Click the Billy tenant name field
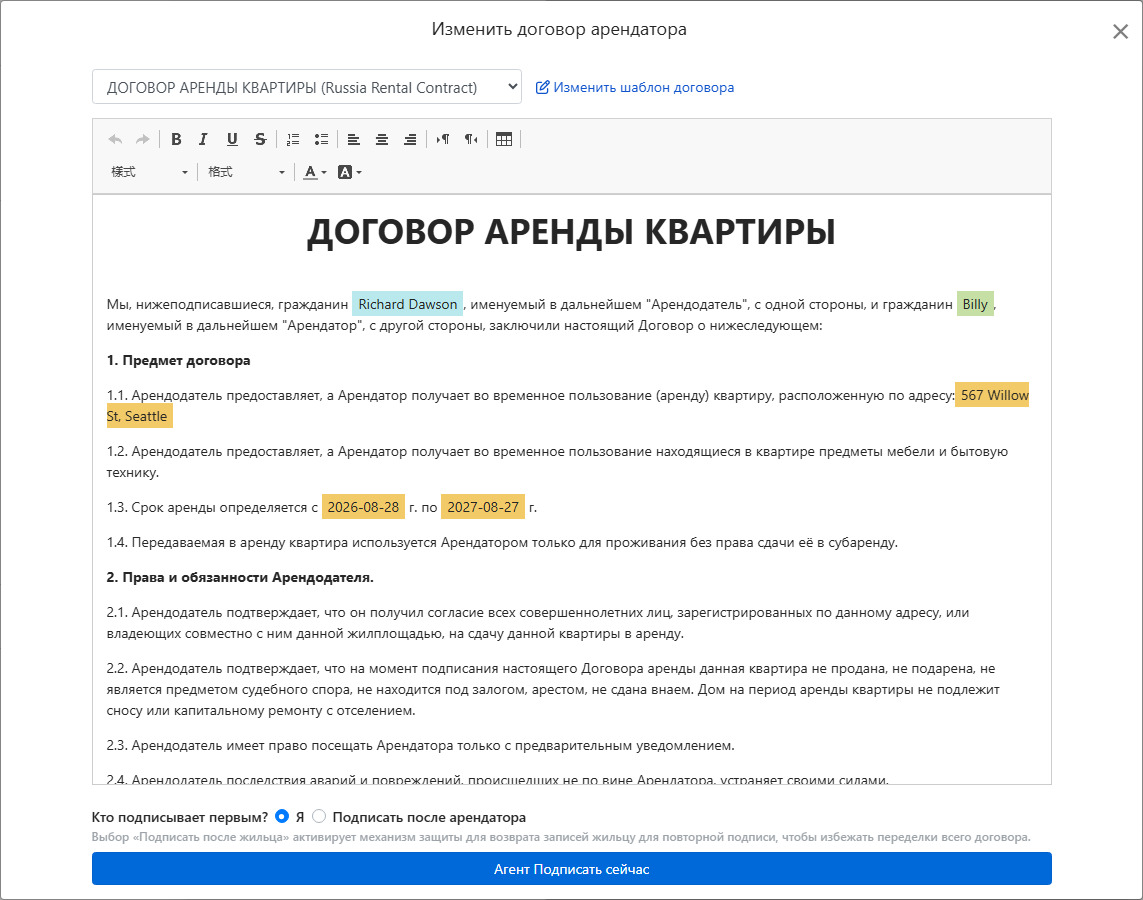This screenshot has width=1143, height=900. [975, 304]
